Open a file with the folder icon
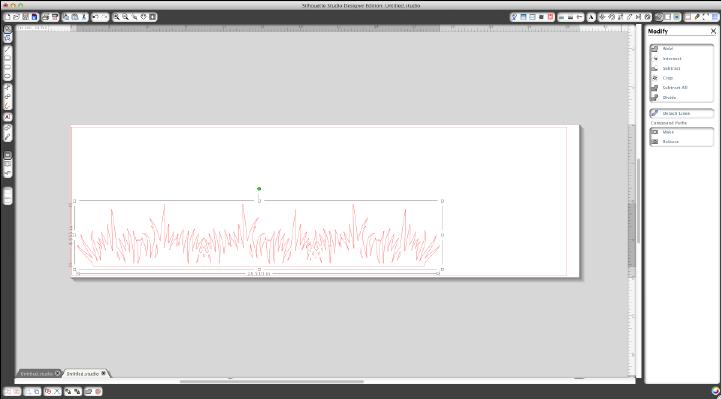The width and height of the screenshot is (721, 399). [16, 17]
